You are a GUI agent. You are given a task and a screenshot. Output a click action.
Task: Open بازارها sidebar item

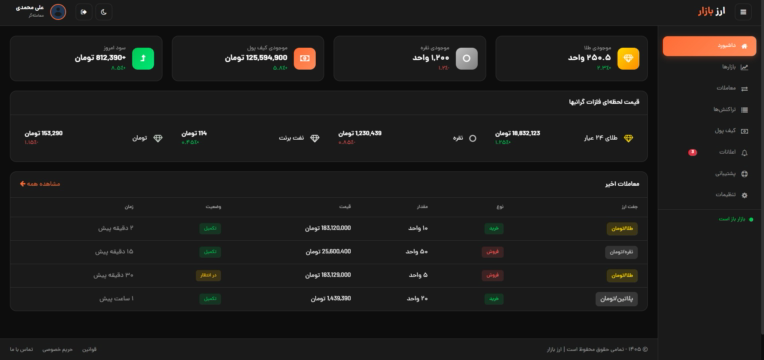click(709, 67)
